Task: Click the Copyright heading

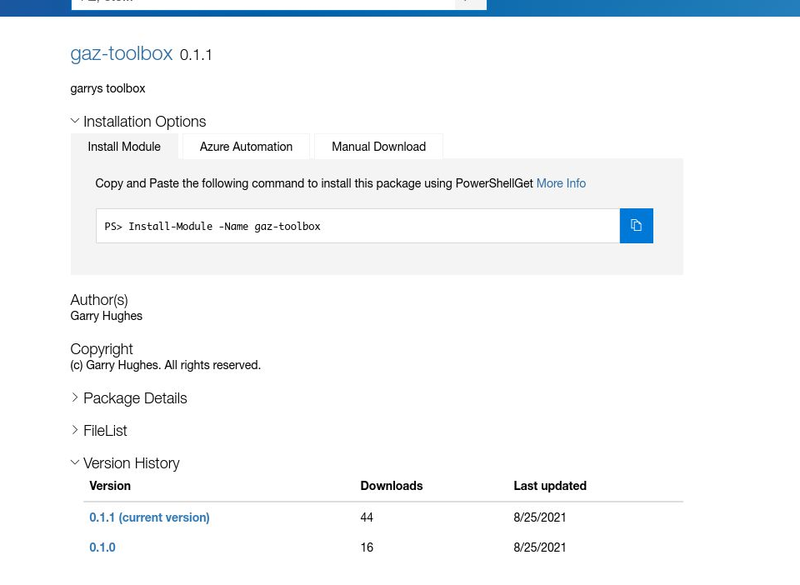Action: (102, 349)
